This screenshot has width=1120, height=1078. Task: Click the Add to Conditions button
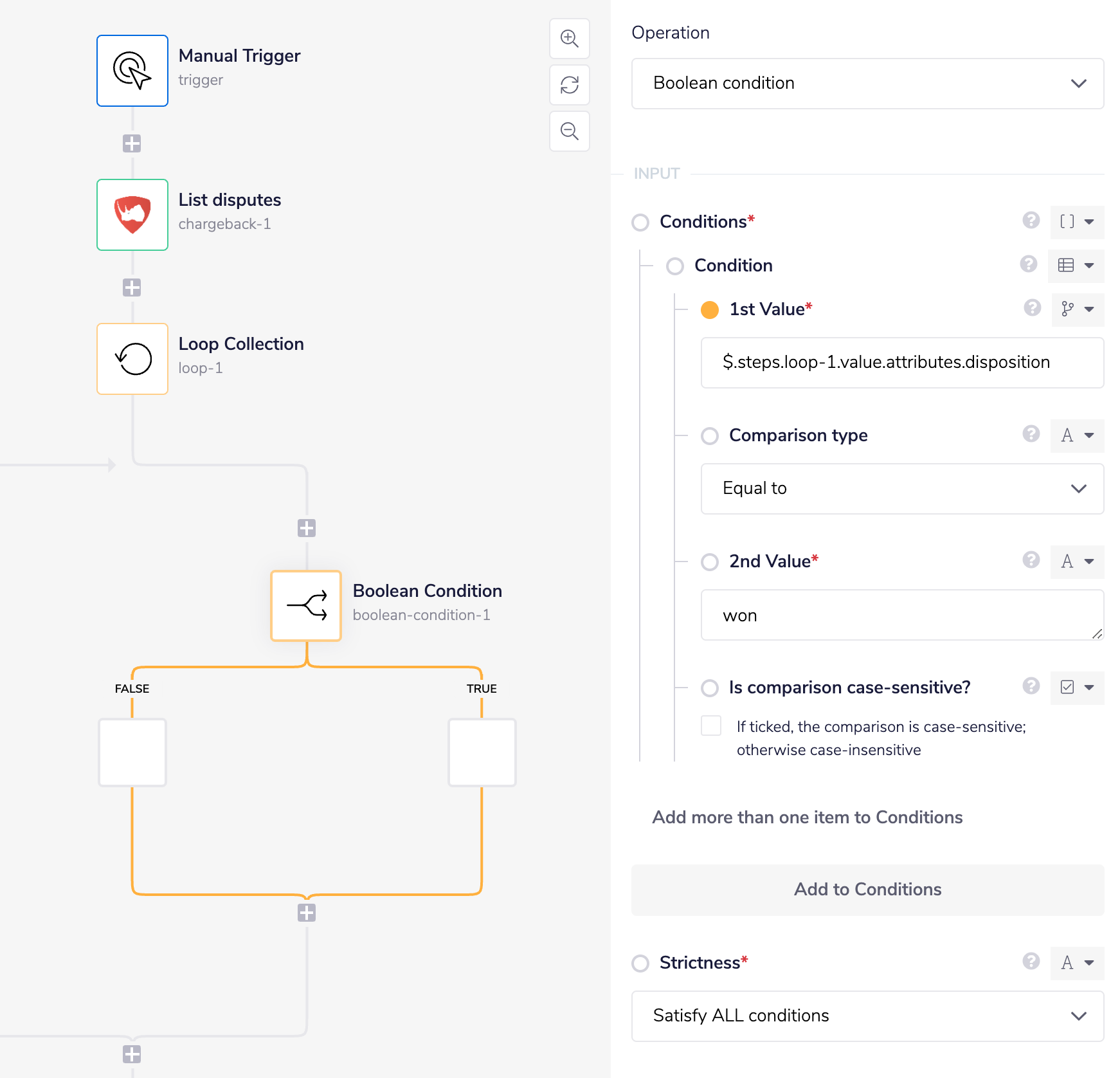[x=867, y=890]
